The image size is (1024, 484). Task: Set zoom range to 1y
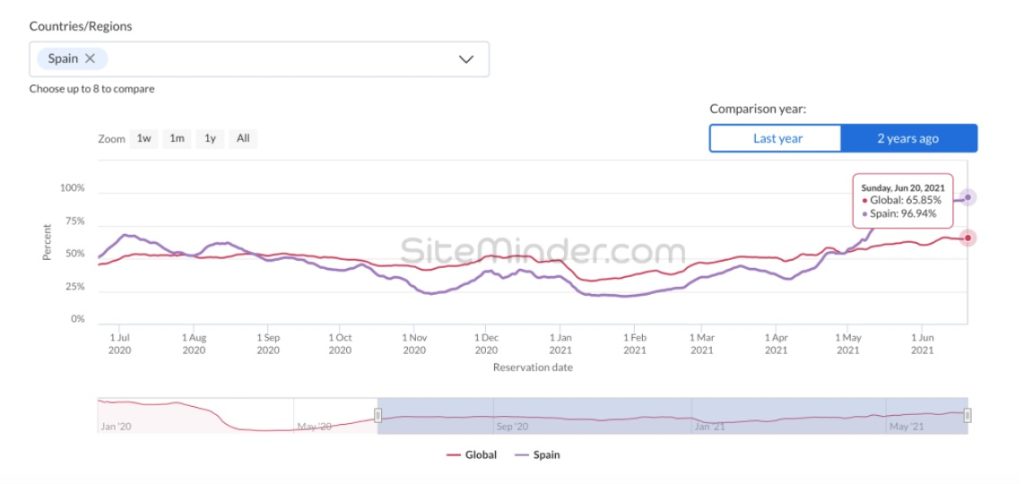click(x=210, y=139)
